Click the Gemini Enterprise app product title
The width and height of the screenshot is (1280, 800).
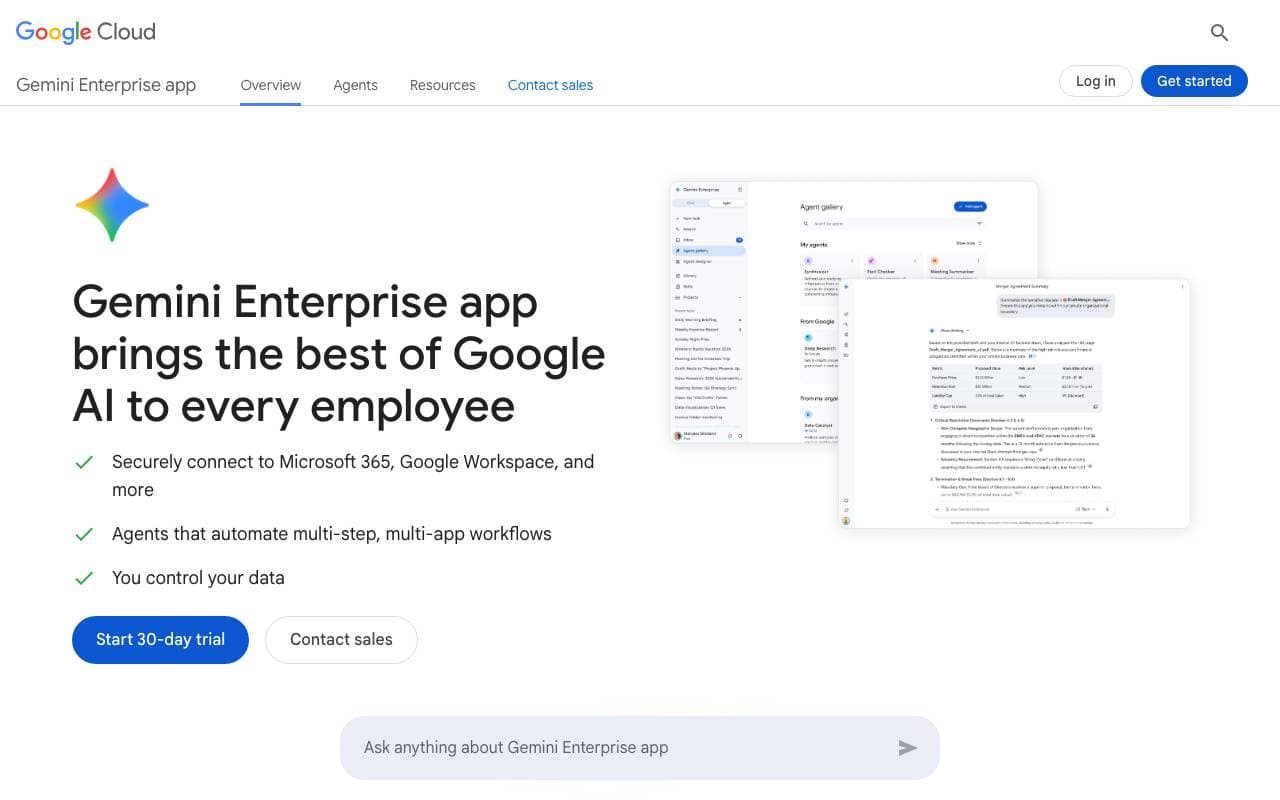point(106,85)
